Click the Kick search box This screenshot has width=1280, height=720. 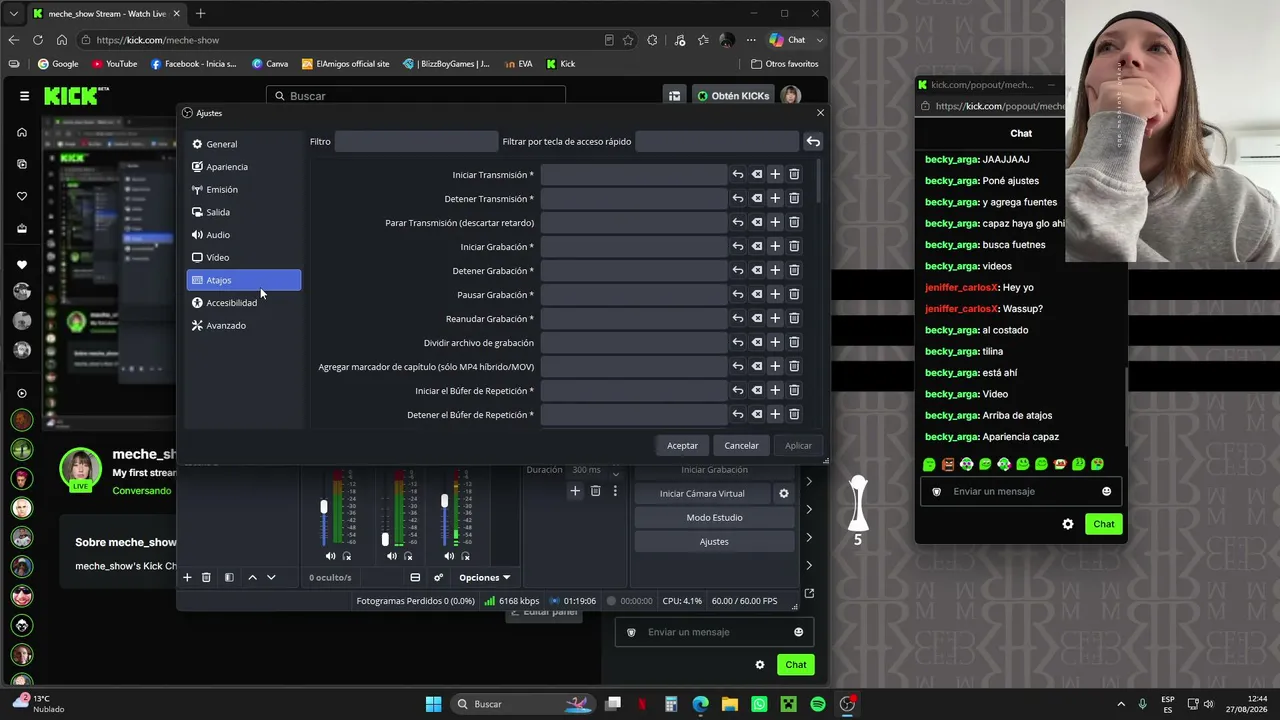416,96
